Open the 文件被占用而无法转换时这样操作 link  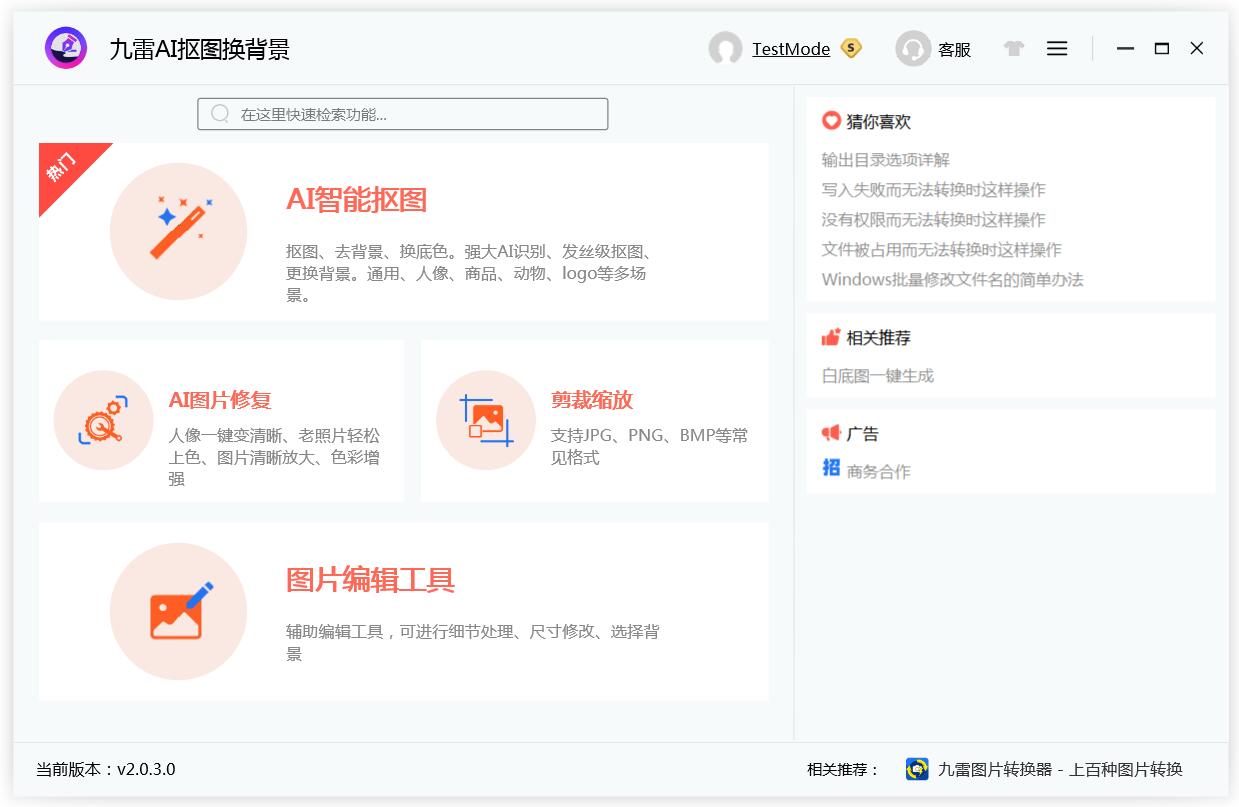coord(942,250)
